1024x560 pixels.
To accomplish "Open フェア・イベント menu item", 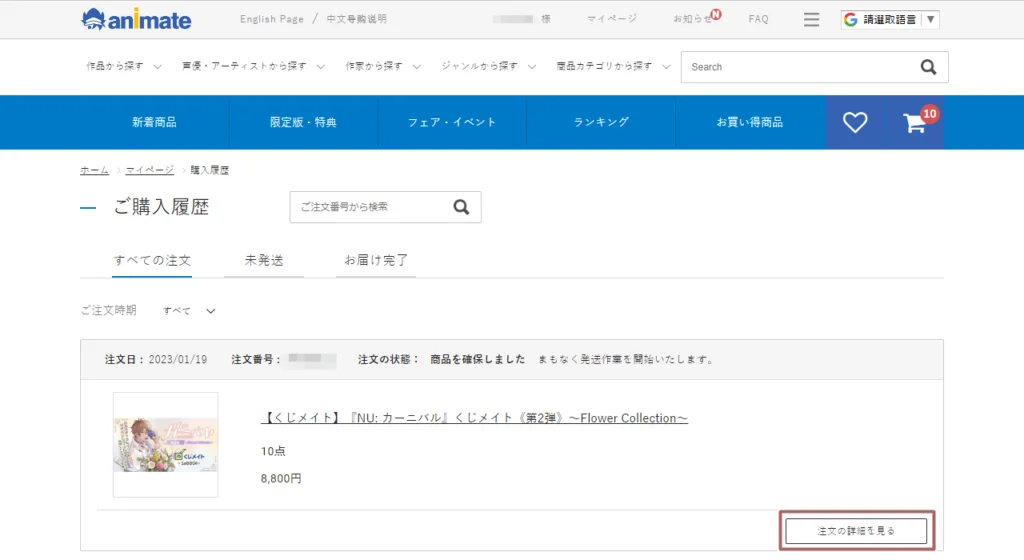I will (452, 122).
